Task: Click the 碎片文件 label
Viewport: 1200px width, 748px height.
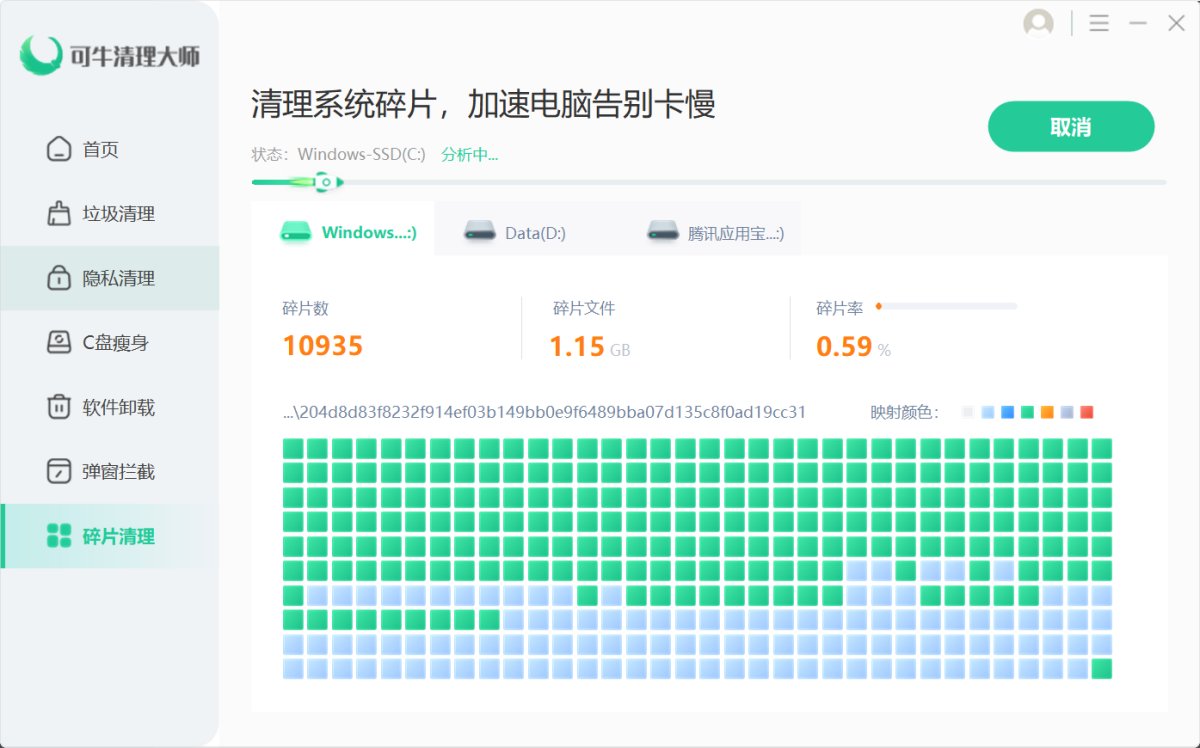Action: [584, 308]
